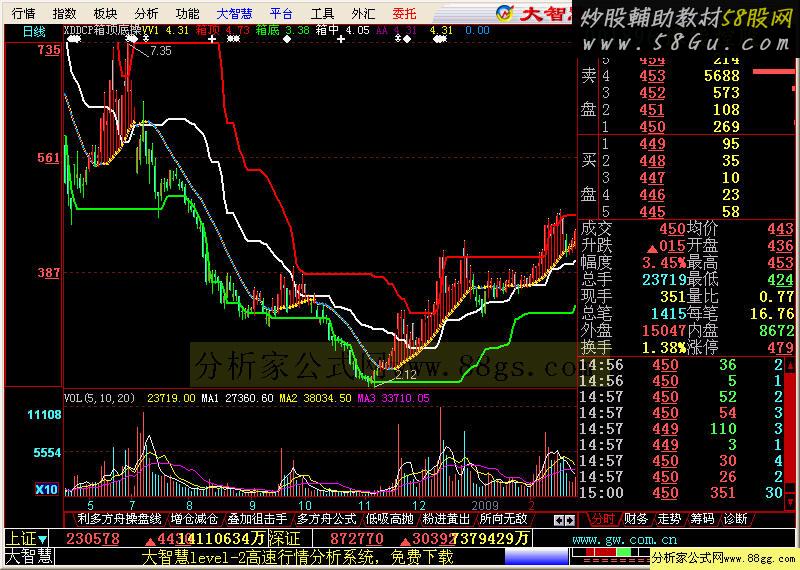Open the 指数 menu
Viewport: 800px width, 570px height.
click(64, 13)
